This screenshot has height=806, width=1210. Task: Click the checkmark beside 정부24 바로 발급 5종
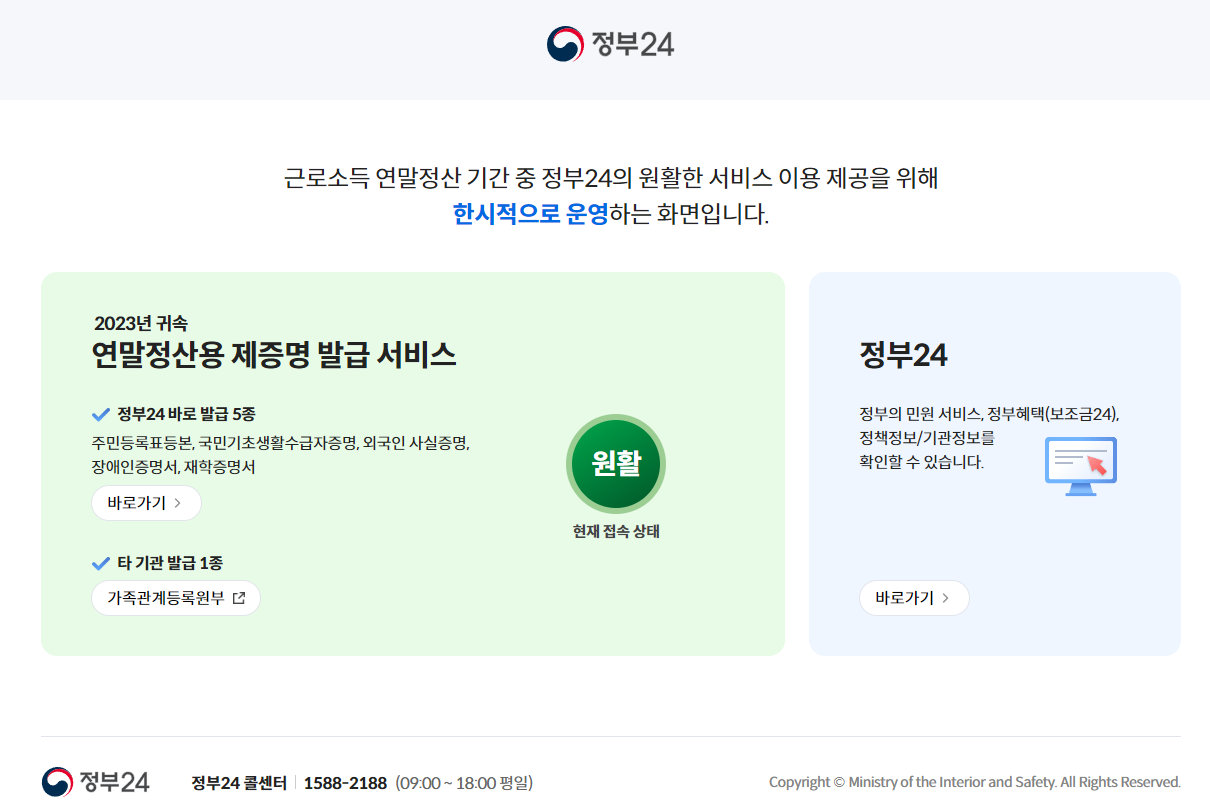[100, 414]
